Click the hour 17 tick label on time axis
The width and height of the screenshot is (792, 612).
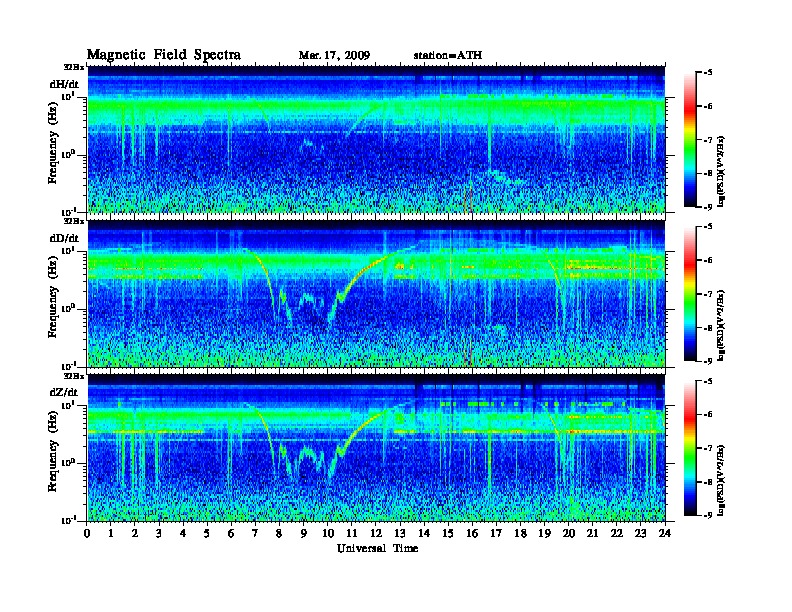tap(496, 533)
